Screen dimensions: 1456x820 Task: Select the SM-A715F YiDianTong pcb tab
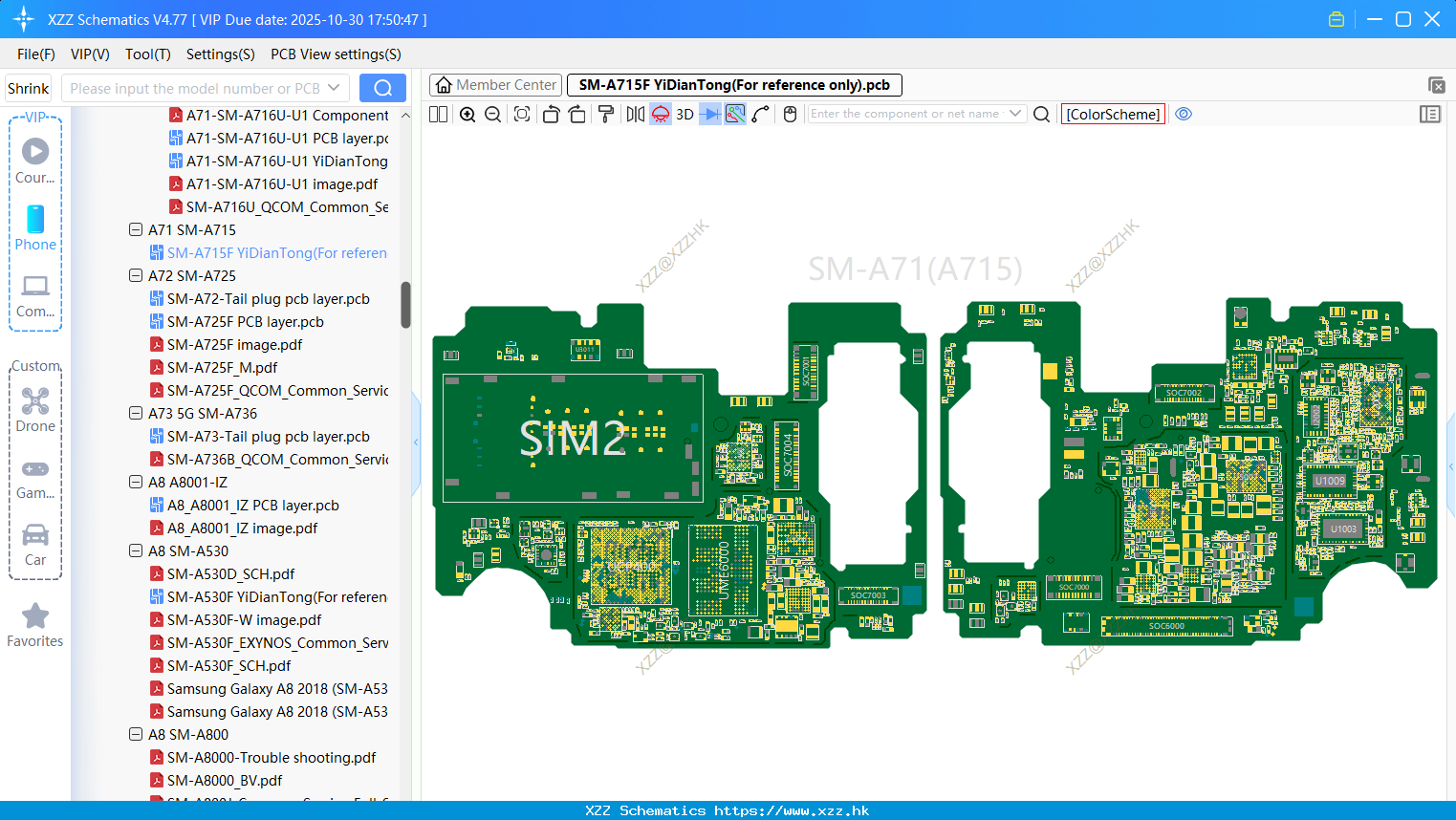[x=734, y=85]
